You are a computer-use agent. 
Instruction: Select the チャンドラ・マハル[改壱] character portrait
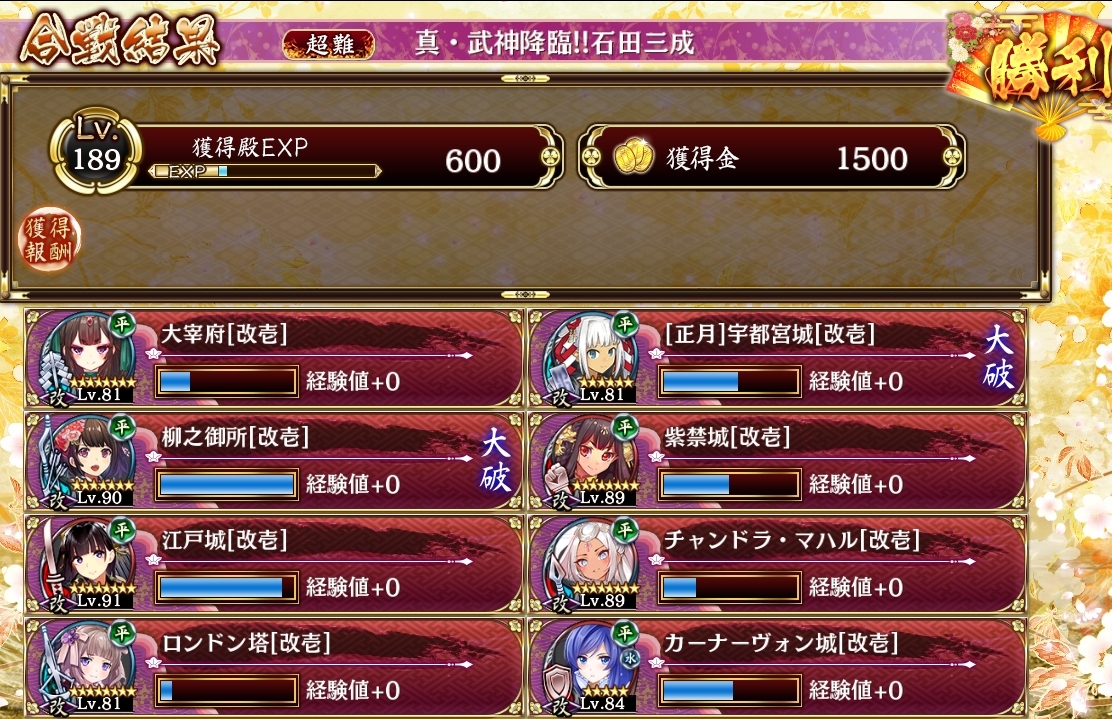point(589,564)
